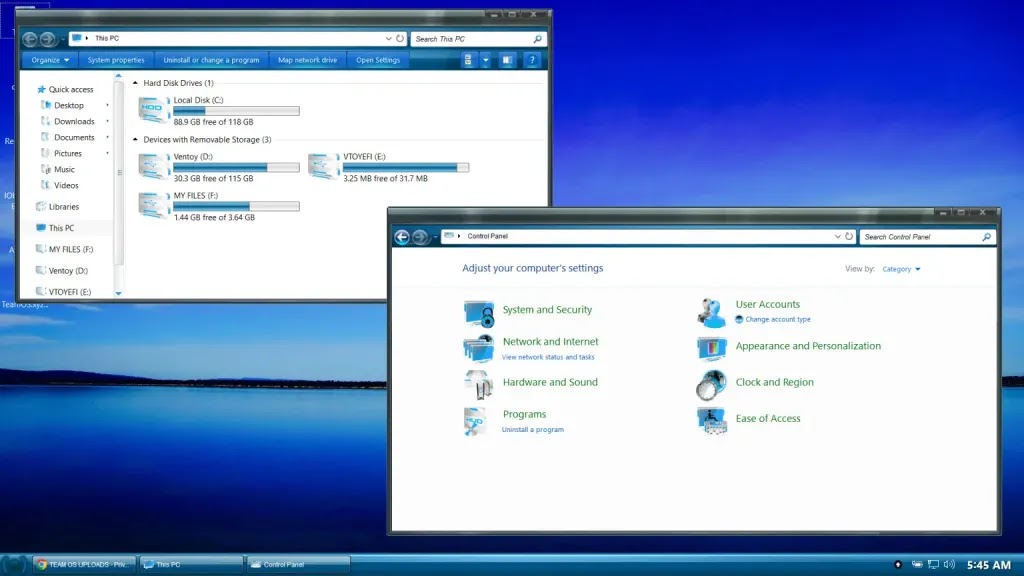Screen dimensions: 1024x576
Task: Open Change account type link
Action: click(778, 319)
